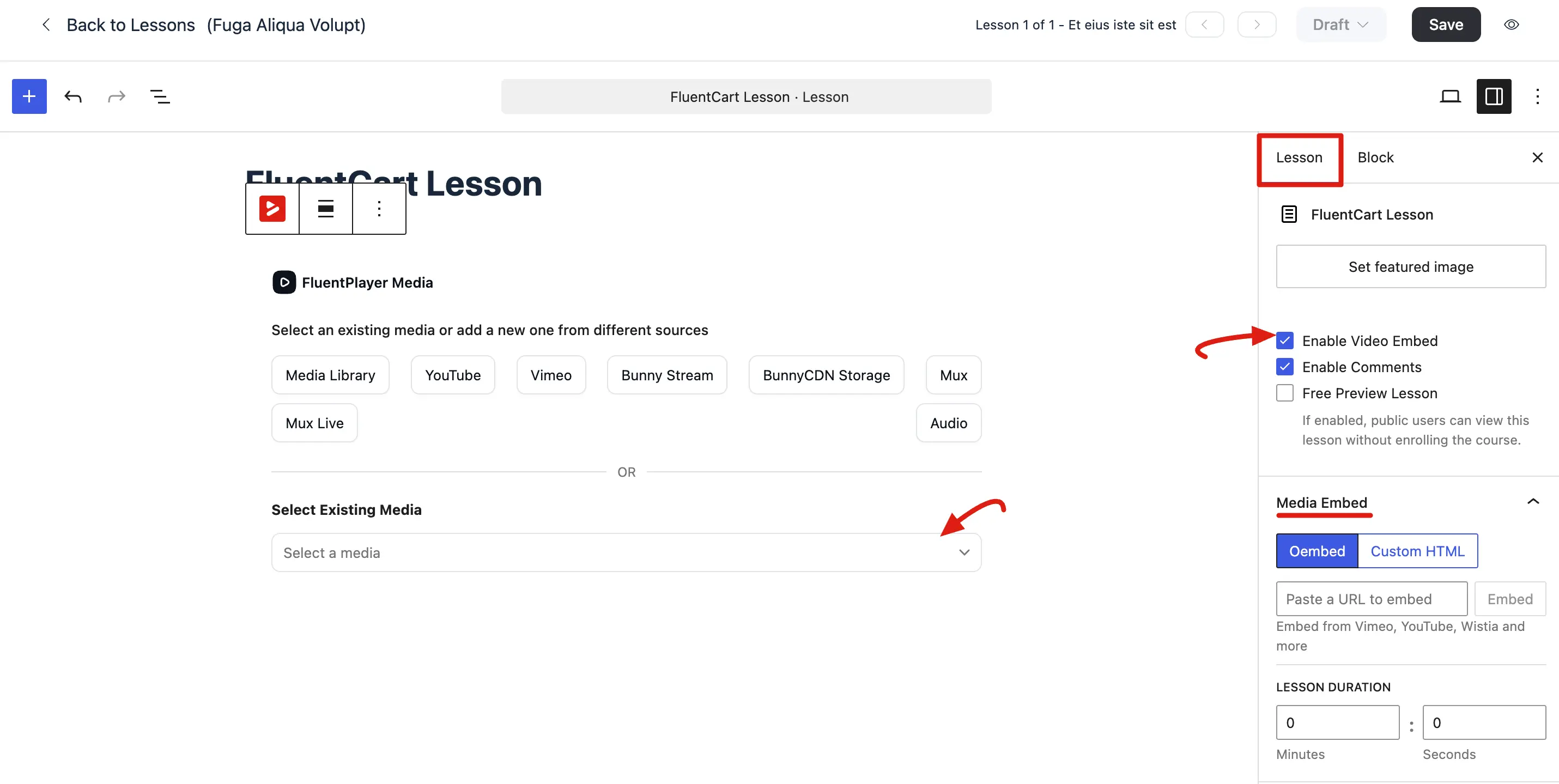
Task: Choose the BunnyCDN Storage source
Action: point(826,375)
